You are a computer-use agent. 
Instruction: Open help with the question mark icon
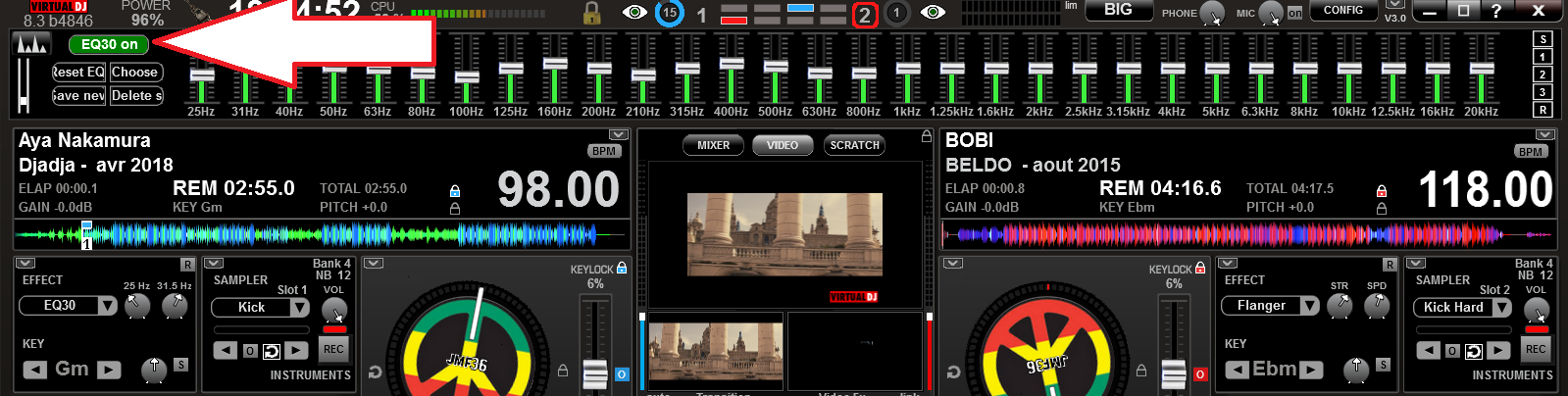[x=1495, y=11]
